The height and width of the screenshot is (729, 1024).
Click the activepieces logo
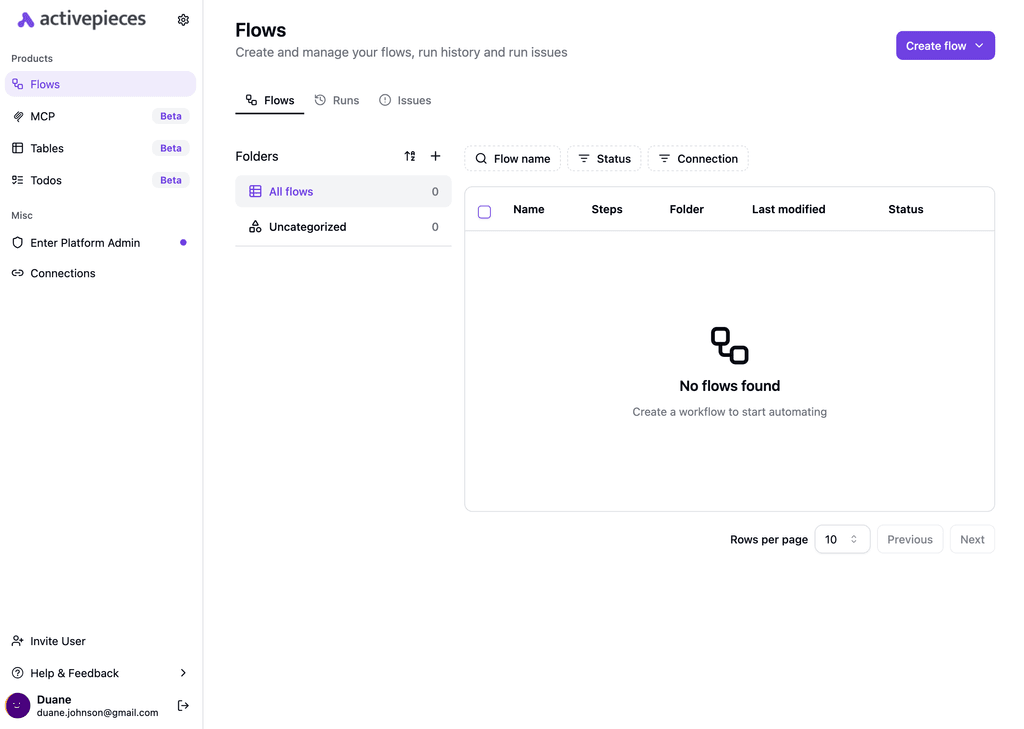coord(81,20)
